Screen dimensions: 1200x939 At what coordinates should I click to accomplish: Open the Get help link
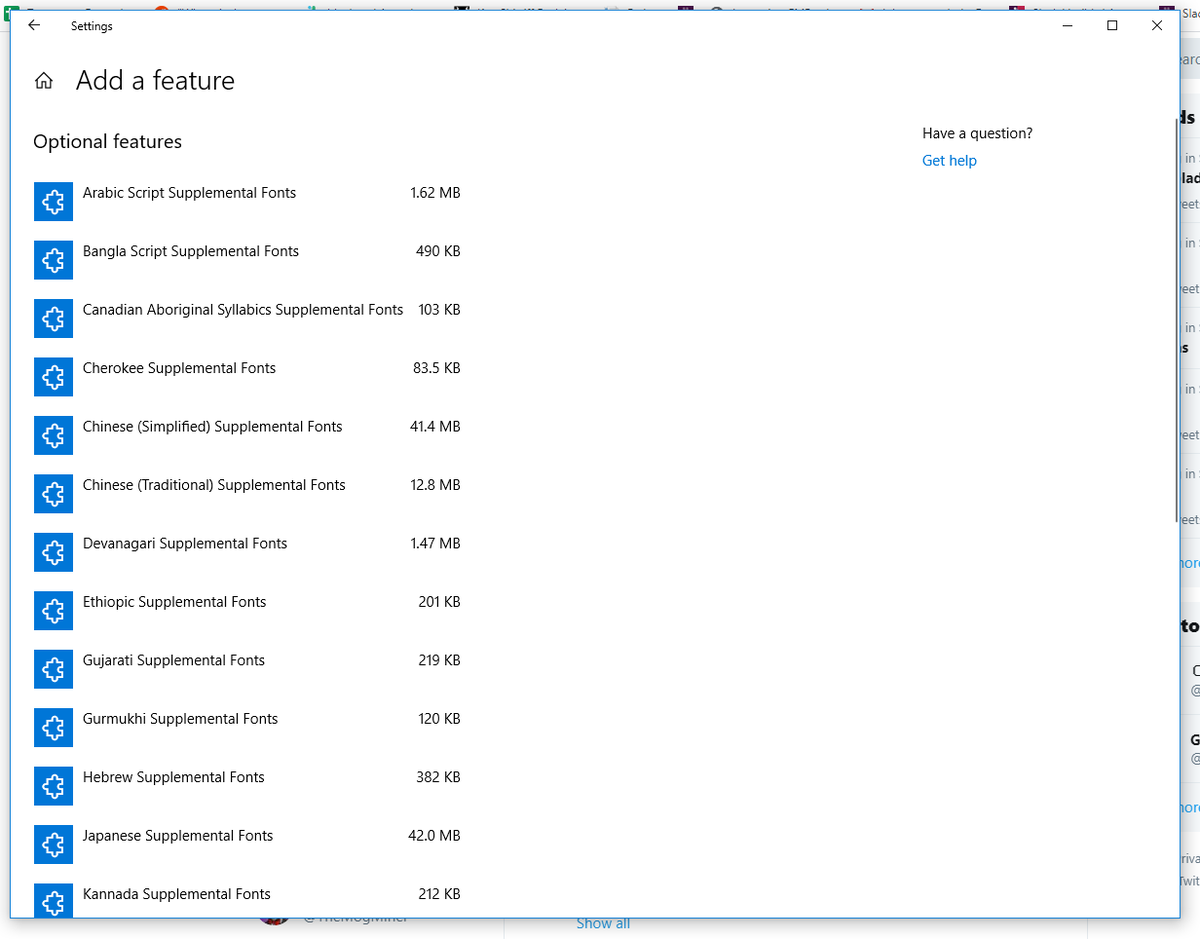coord(949,161)
